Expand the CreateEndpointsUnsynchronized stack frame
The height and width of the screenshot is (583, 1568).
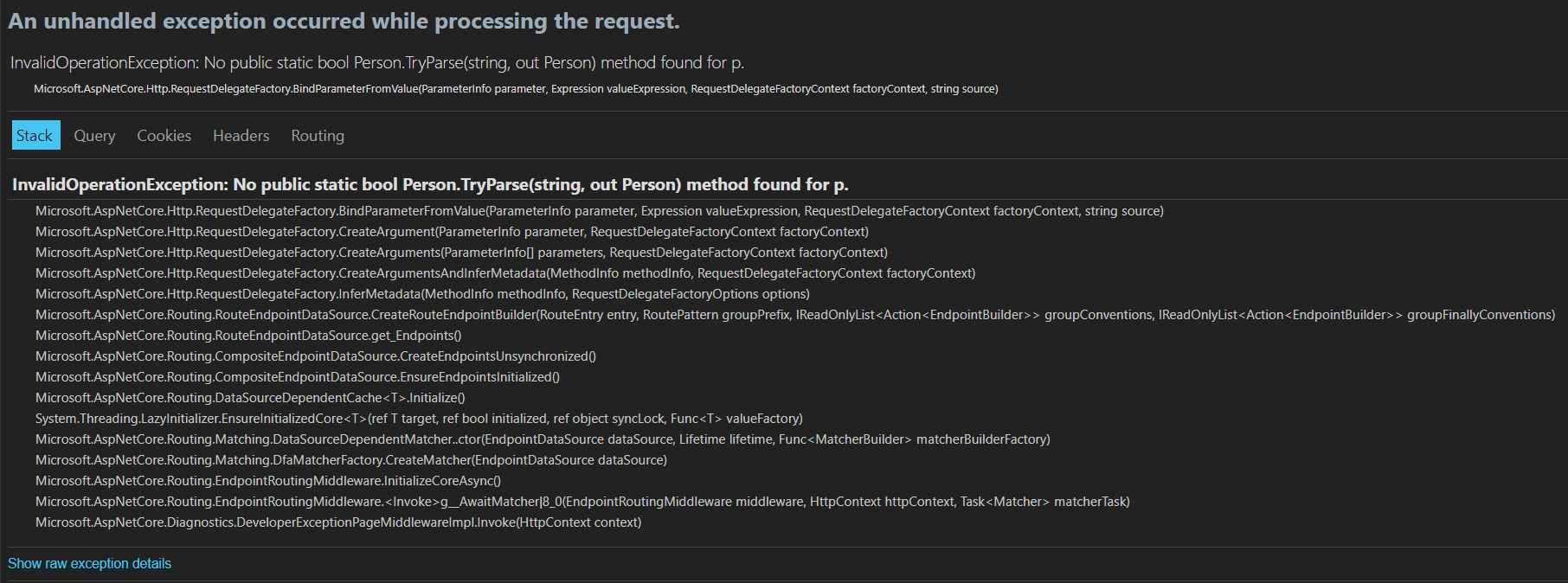click(316, 356)
